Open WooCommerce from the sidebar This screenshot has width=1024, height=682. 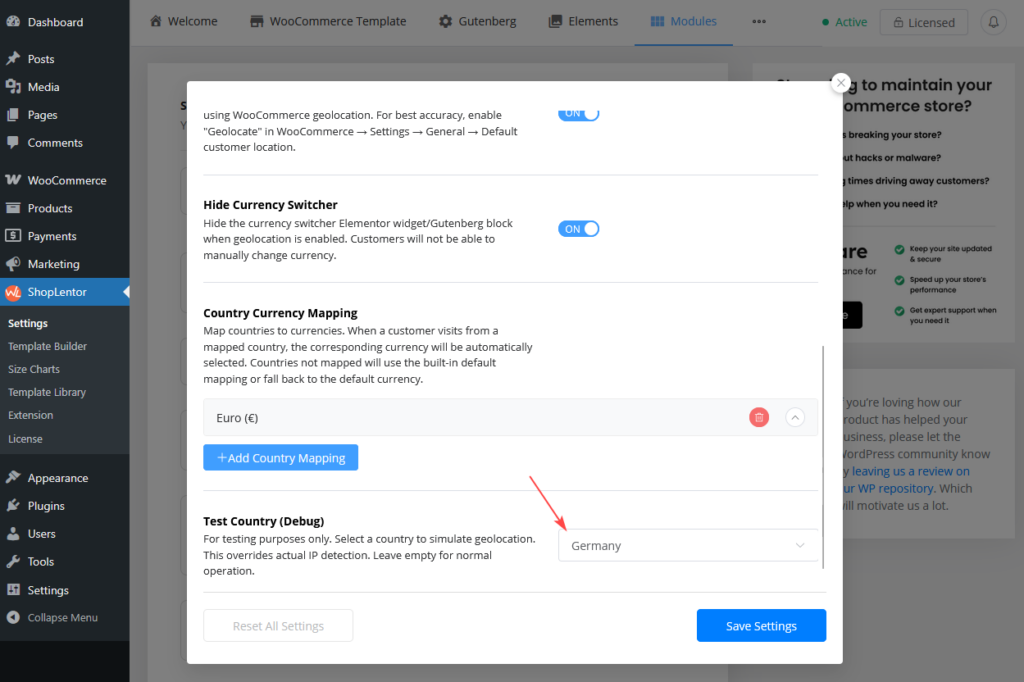(x=66, y=180)
